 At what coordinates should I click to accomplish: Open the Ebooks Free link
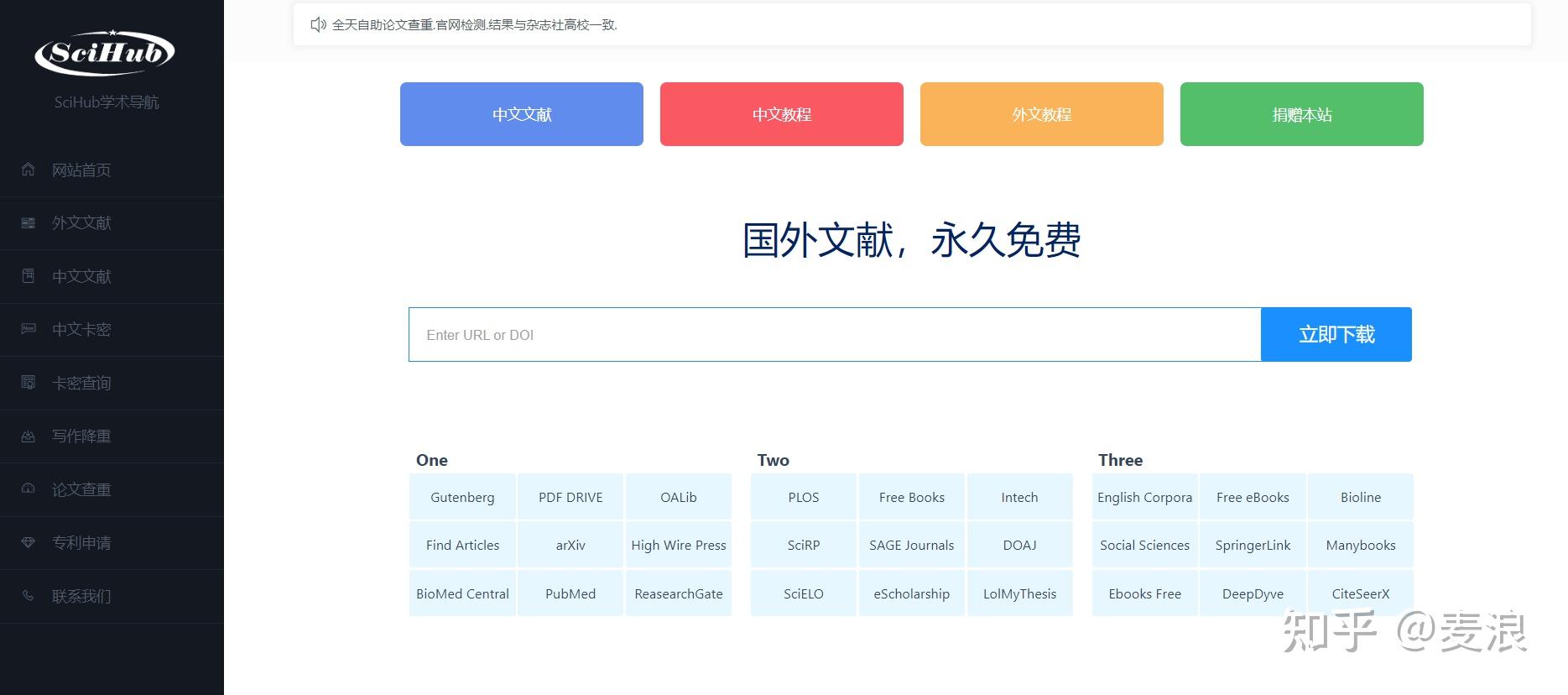coord(1145,593)
